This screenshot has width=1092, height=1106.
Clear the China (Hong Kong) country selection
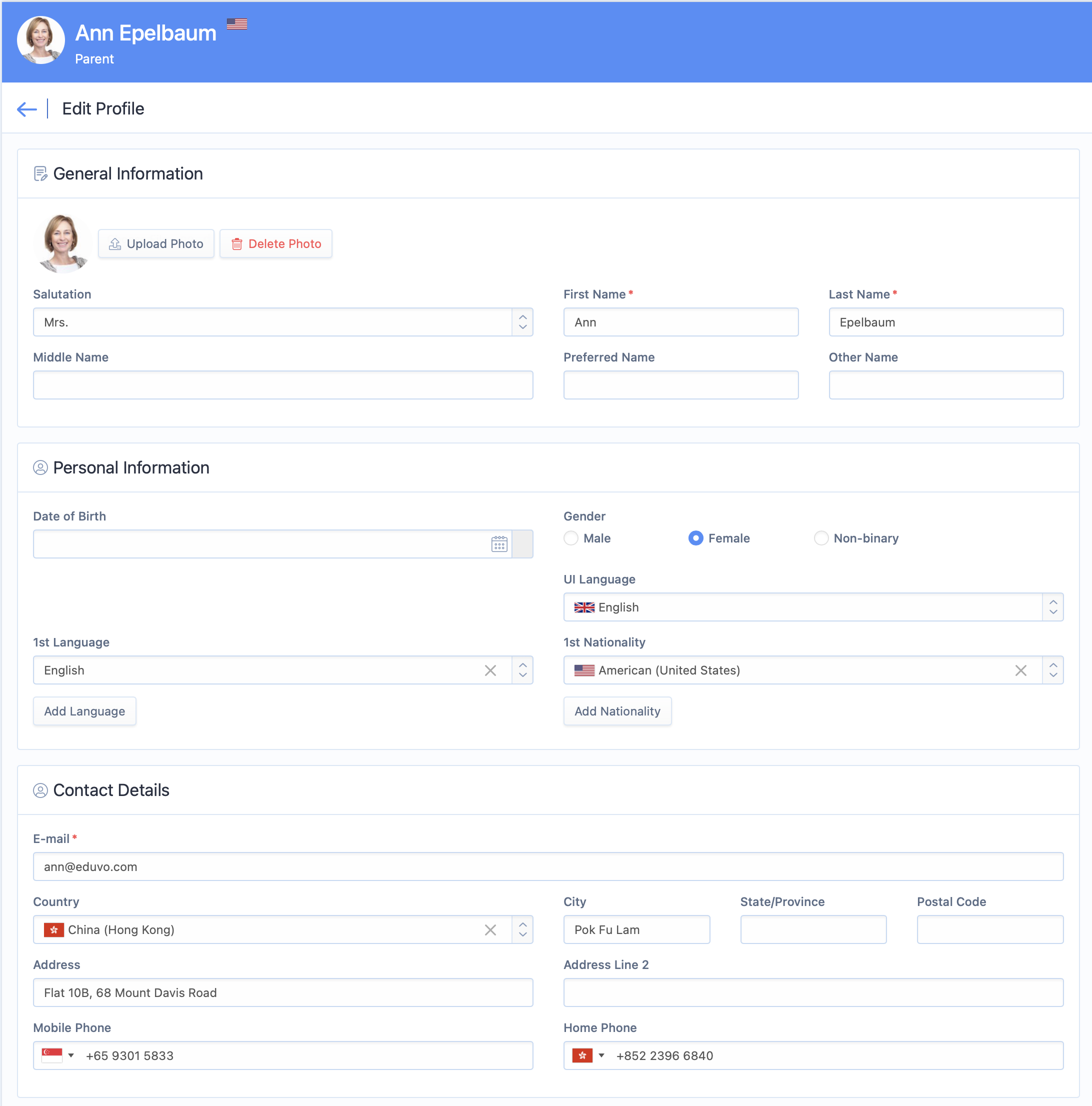click(490, 930)
